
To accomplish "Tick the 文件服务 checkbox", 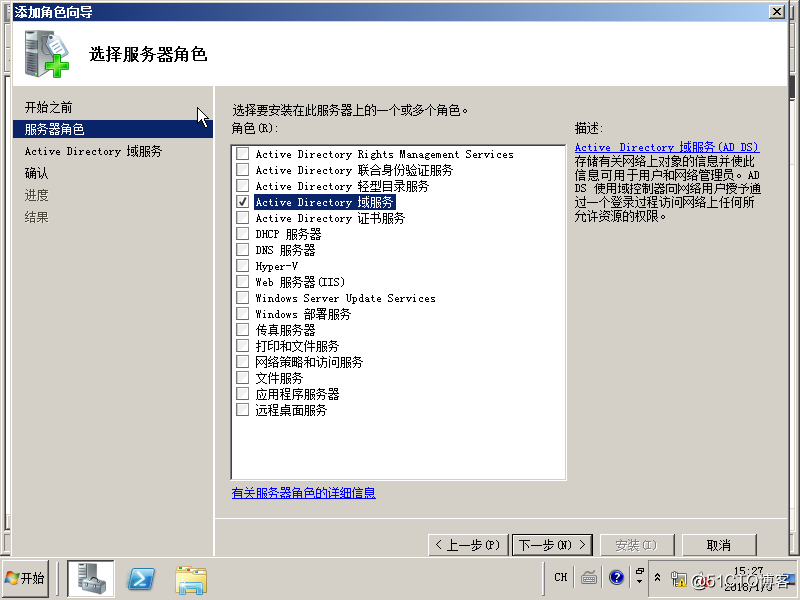I will click(243, 378).
